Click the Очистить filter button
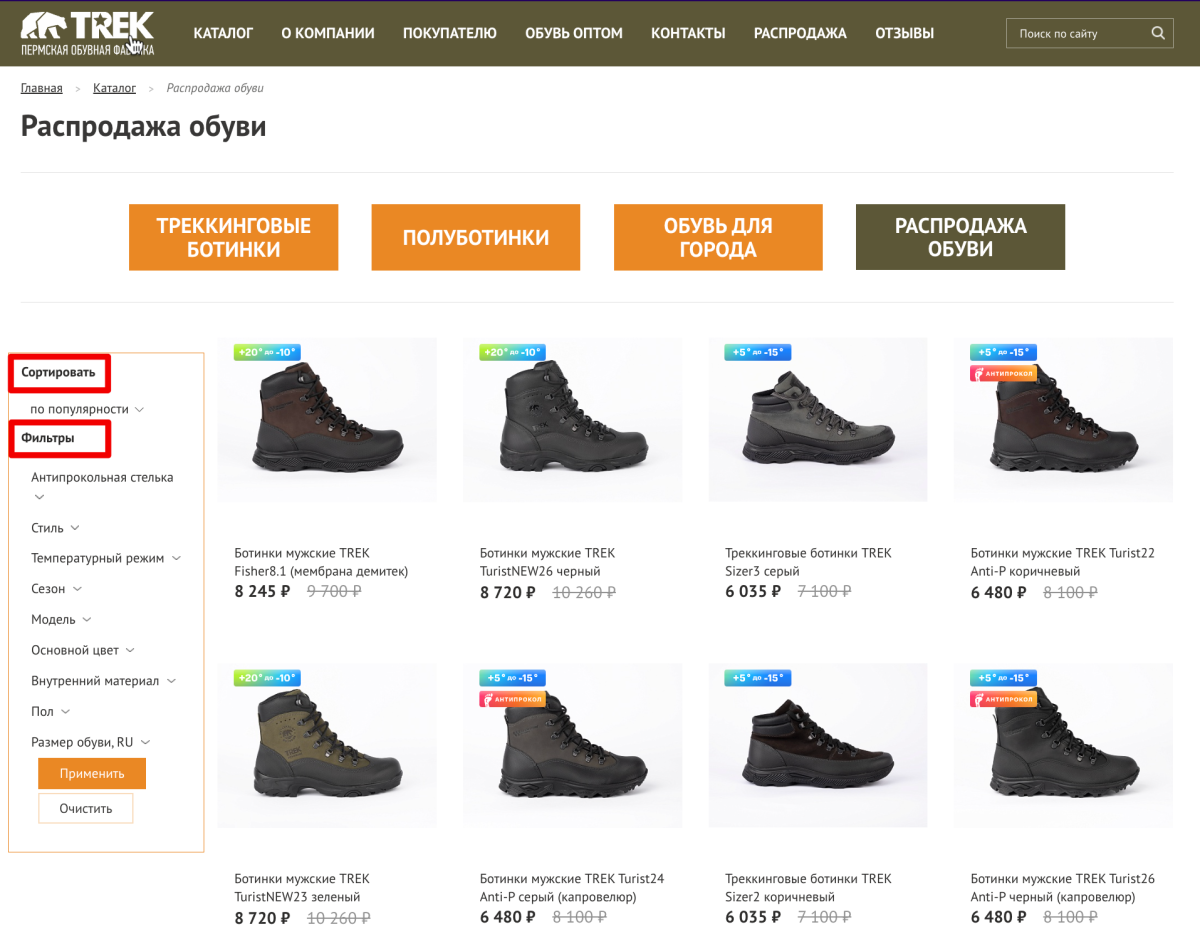Viewport: 1200px width, 942px height. [x=86, y=808]
